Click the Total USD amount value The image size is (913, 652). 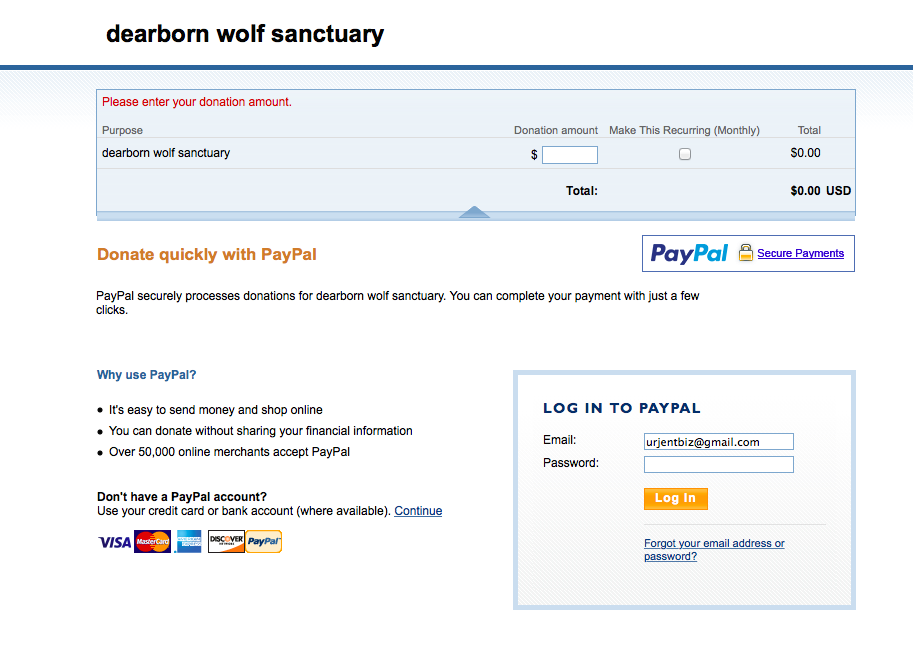(x=820, y=191)
